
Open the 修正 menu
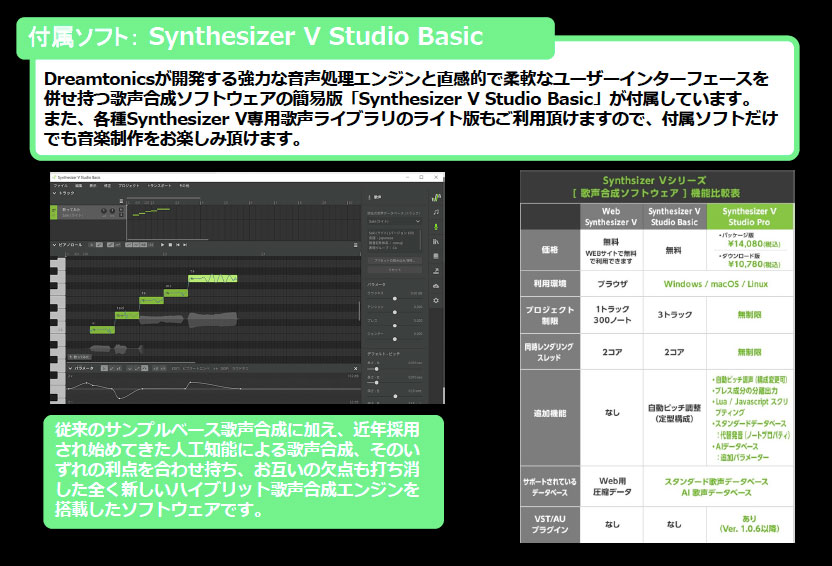107,186
